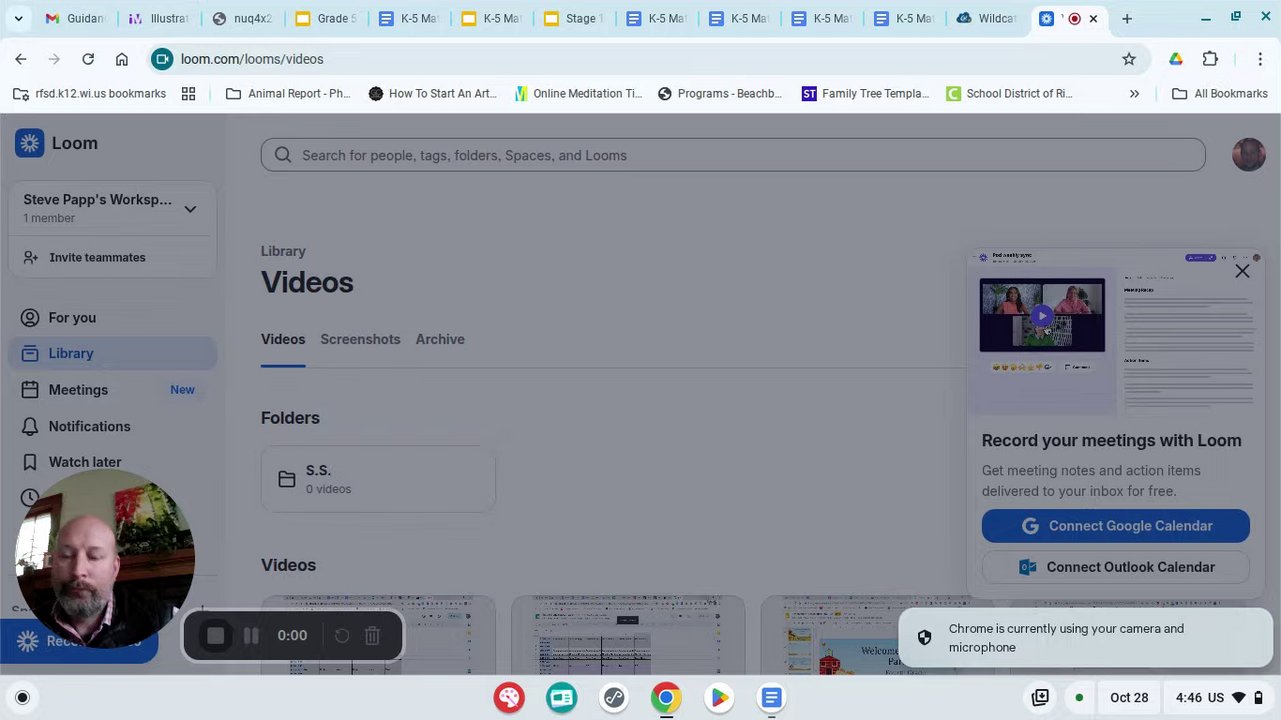
Task: Open the rfsd.k12.wi.us bookmarks folder
Action: [x=89, y=94]
